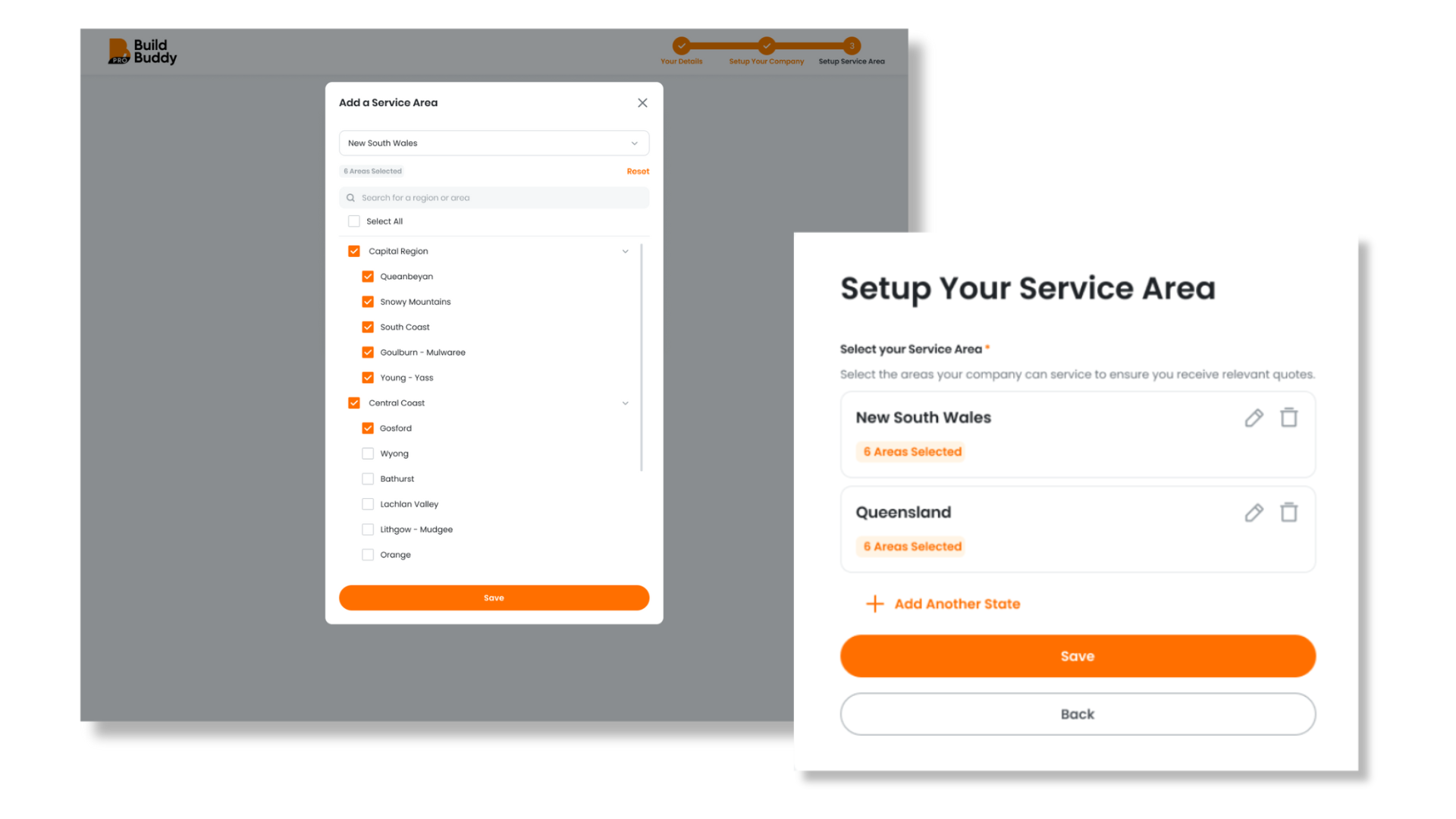The width and height of the screenshot is (1456, 819).
Task: Click the delete trash icon for New South Wales
Action: tap(1289, 417)
